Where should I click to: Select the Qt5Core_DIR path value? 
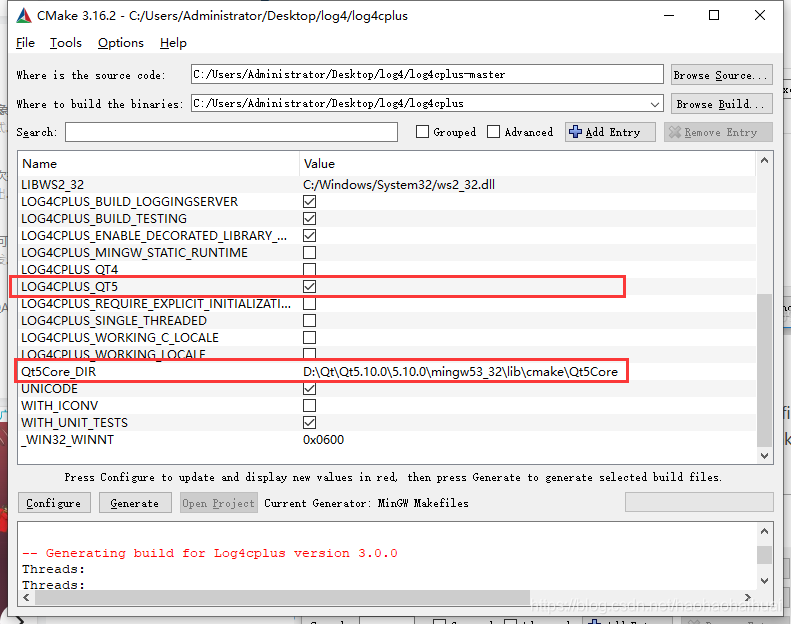(x=460, y=372)
